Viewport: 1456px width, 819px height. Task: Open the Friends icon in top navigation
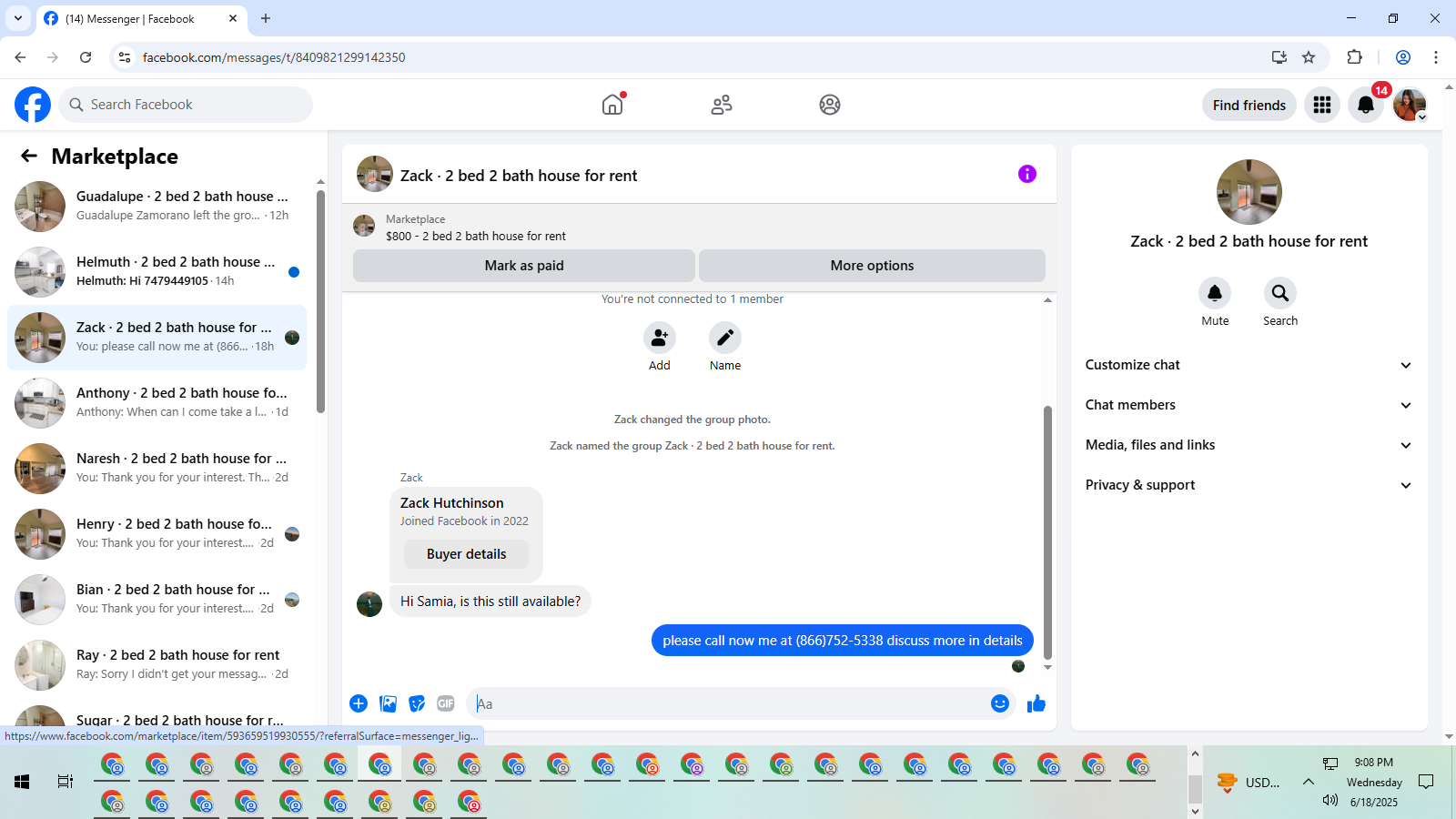coord(722,105)
